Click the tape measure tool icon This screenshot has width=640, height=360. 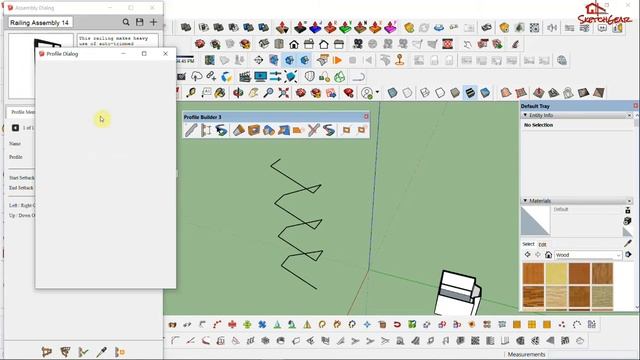tap(191, 93)
